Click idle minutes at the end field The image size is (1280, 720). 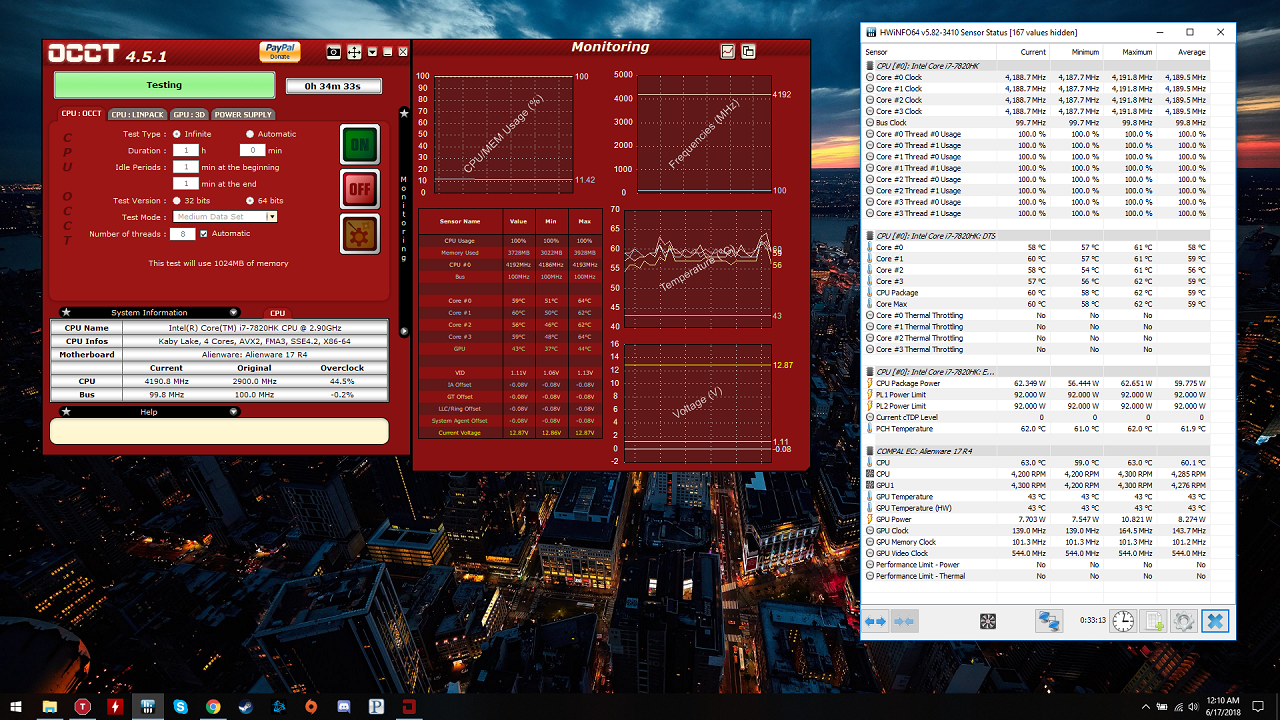(x=185, y=183)
